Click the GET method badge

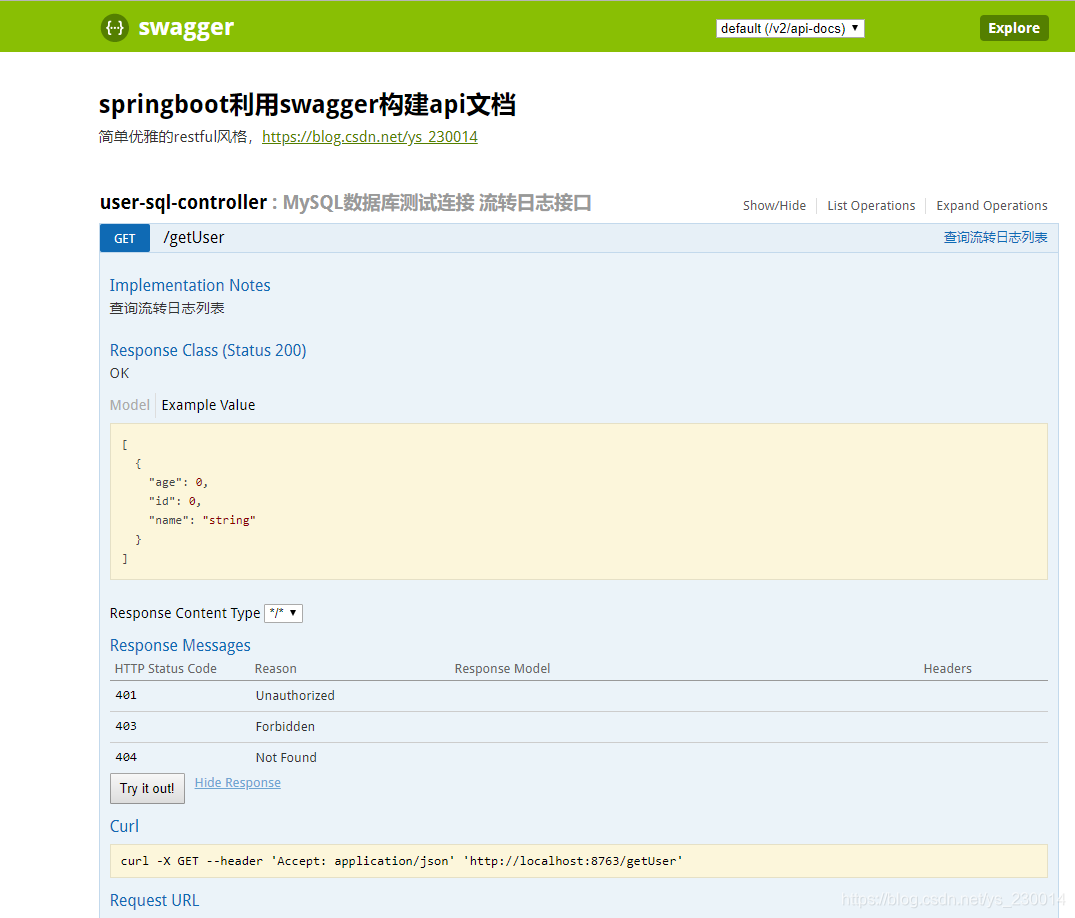pos(125,238)
